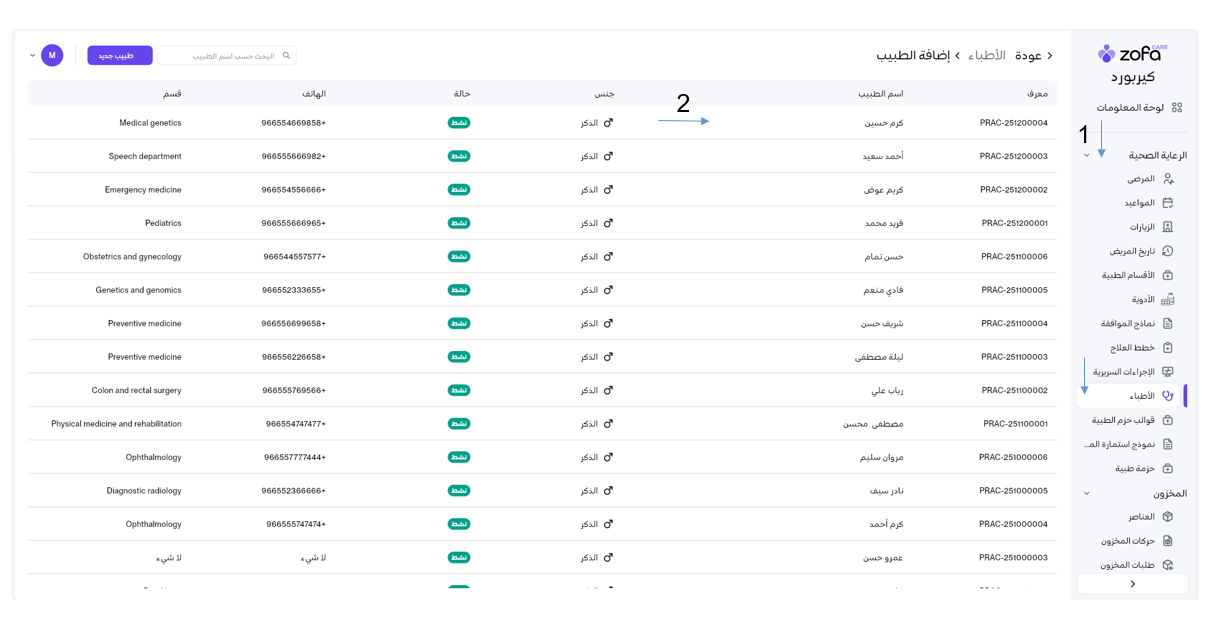The image size is (1228, 617).
Task: Click the Inventory Items (العناصر) box icon
Action: (x=1167, y=517)
